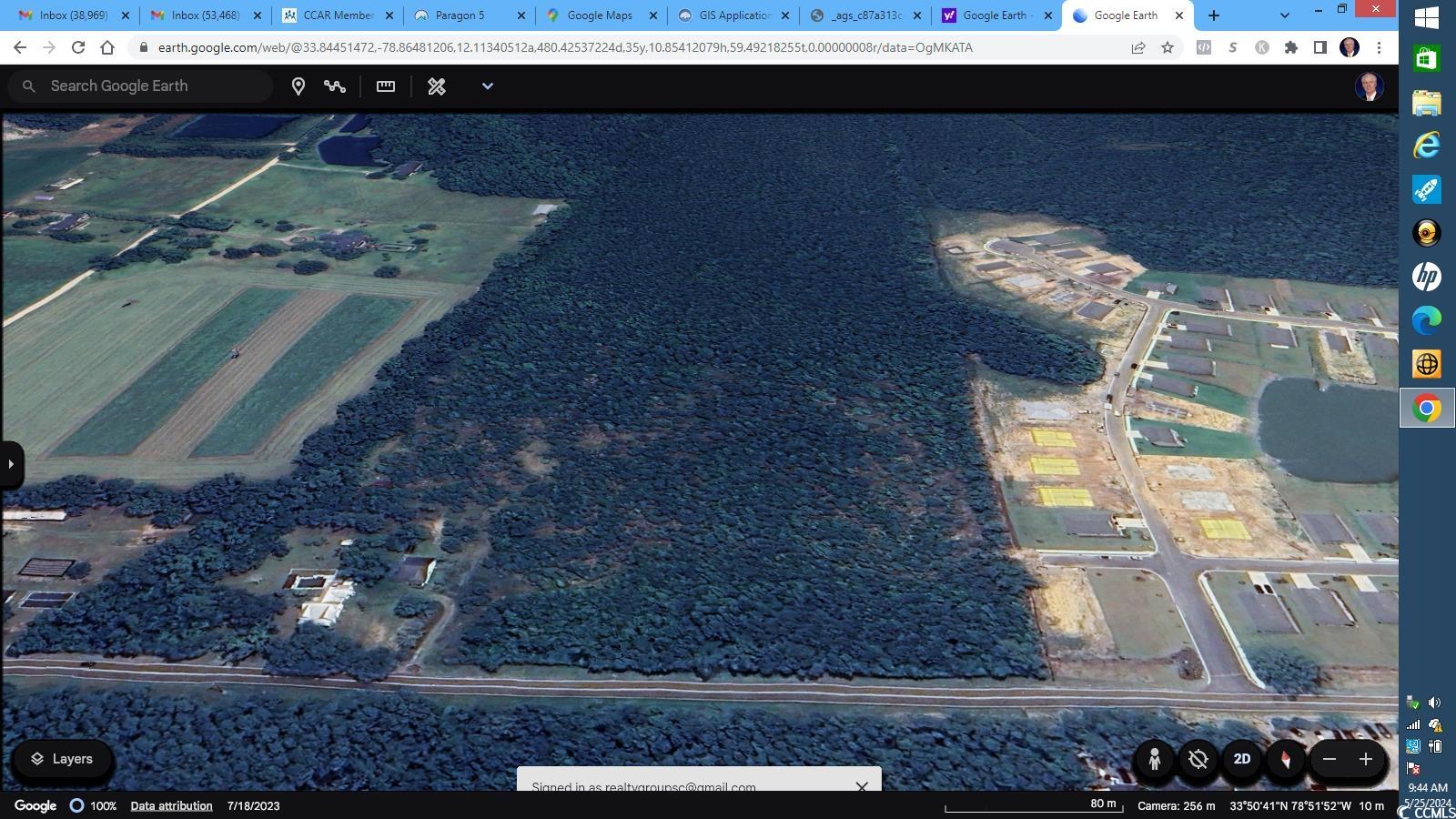
Task: Open Google Chrome from the taskbar
Action: (x=1426, y=409)
